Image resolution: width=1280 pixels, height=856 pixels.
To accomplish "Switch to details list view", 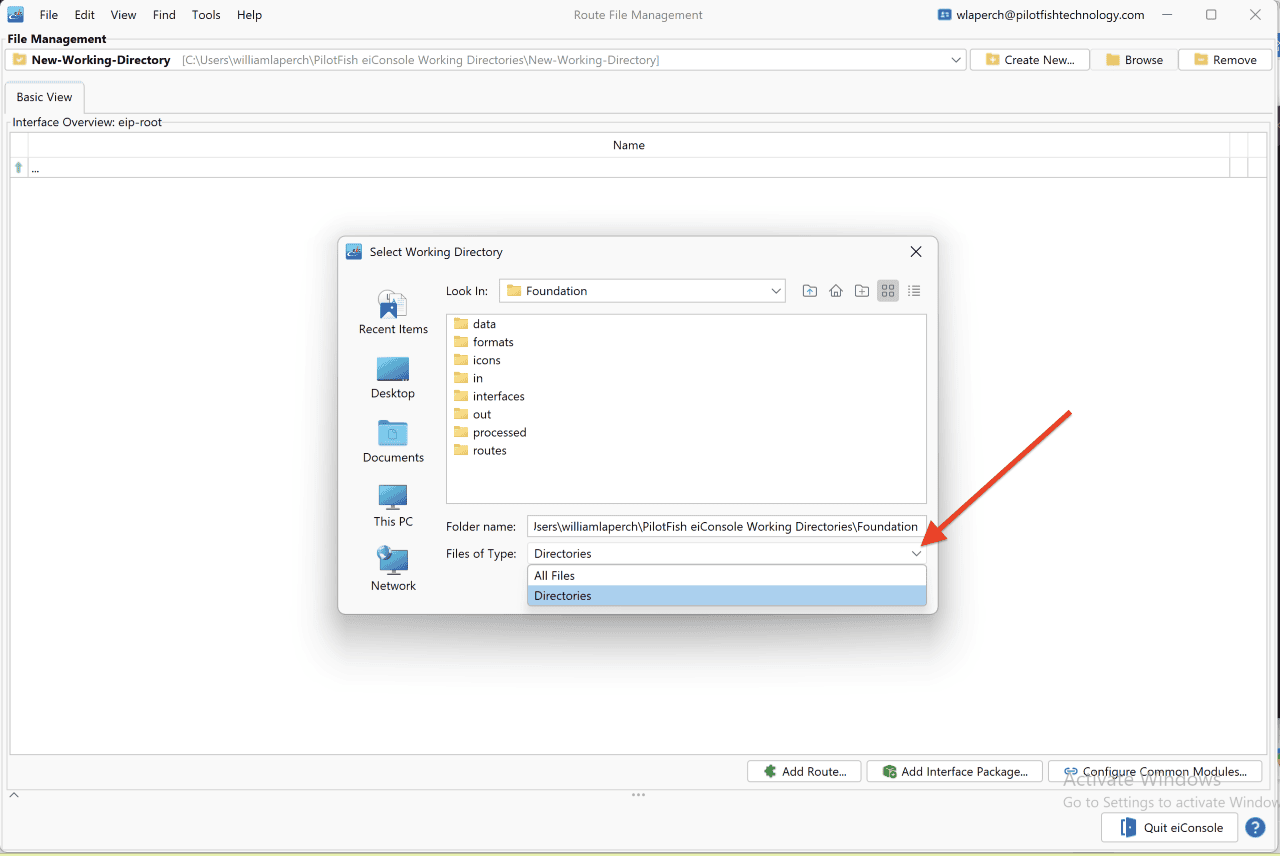I will (x=914, y=291).
